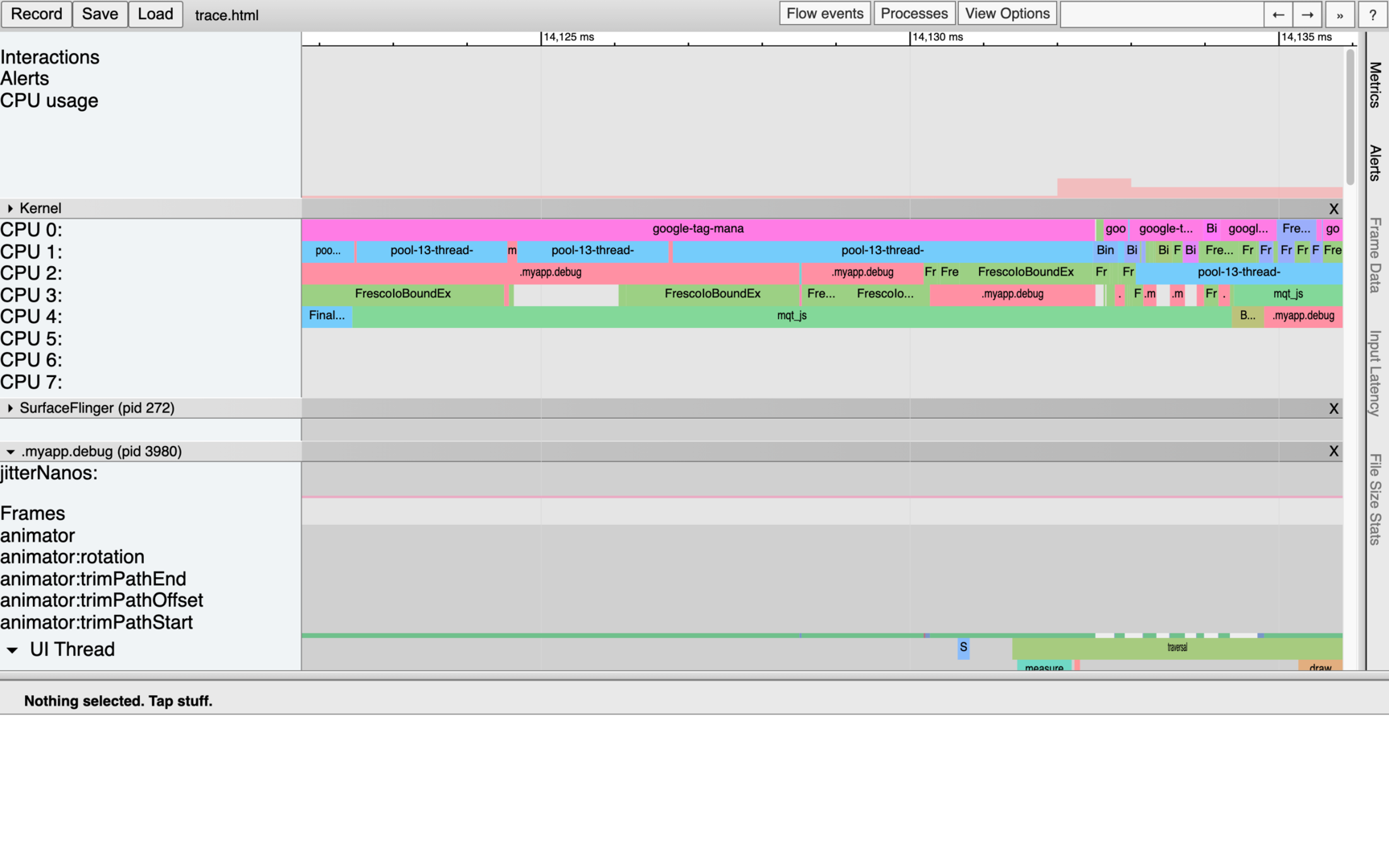
Task: Close SurfaceFlinger section with X
Action: [1334, 408]
